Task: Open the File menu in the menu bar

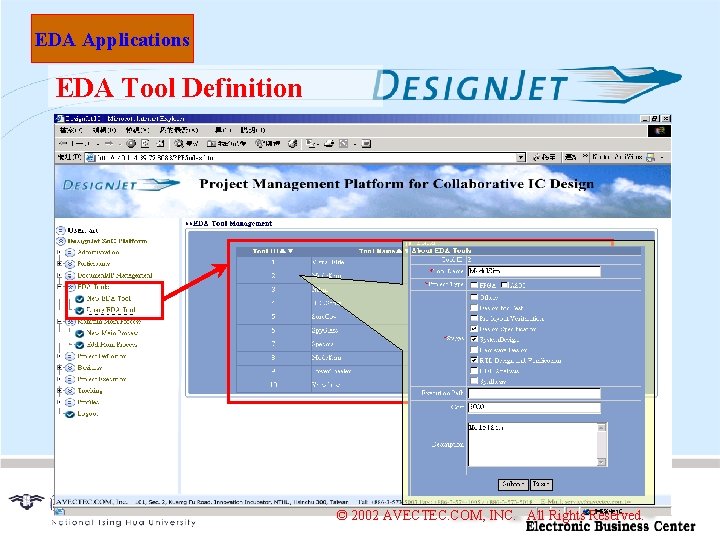Action: (70, 130)
